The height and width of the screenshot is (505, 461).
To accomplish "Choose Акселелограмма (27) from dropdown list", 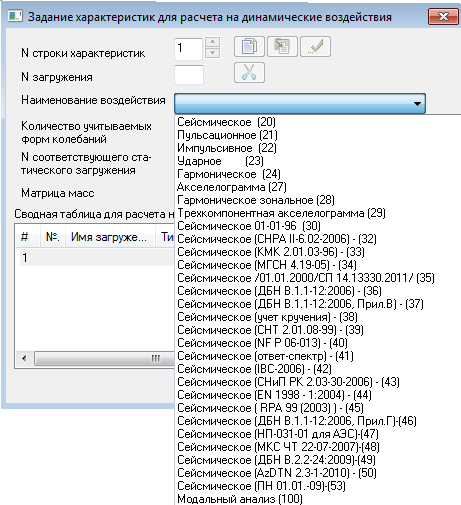I will click(232, 187).
